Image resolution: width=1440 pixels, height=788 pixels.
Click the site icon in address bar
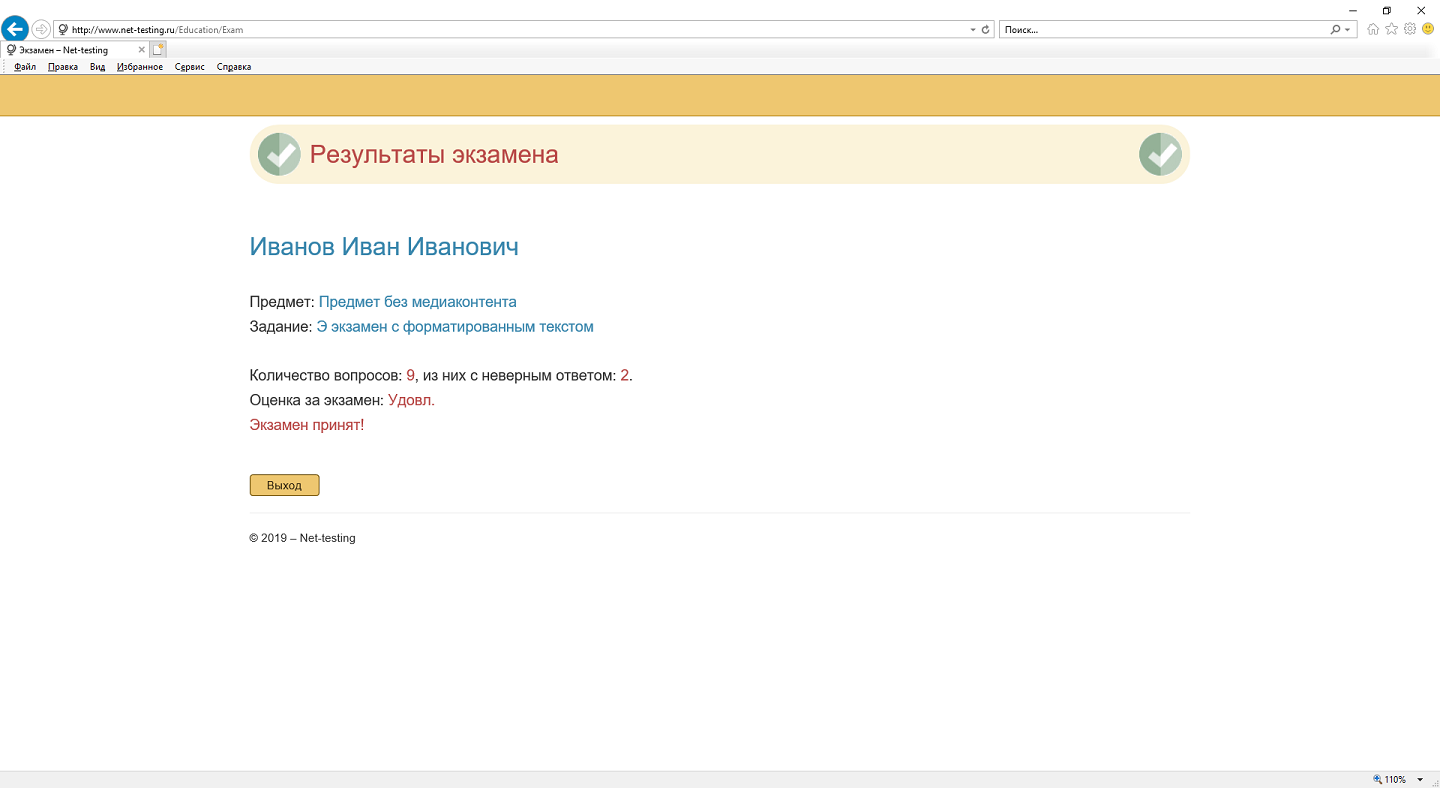63,30
